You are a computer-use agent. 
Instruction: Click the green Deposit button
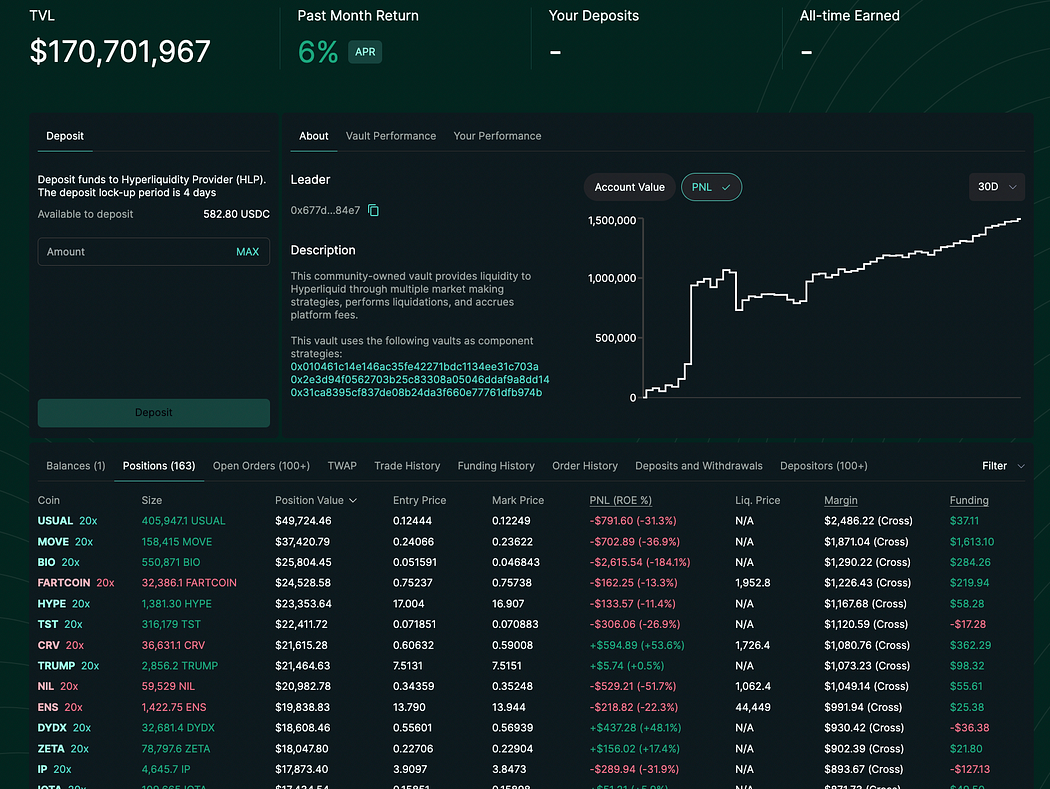[x=153, y=413]
